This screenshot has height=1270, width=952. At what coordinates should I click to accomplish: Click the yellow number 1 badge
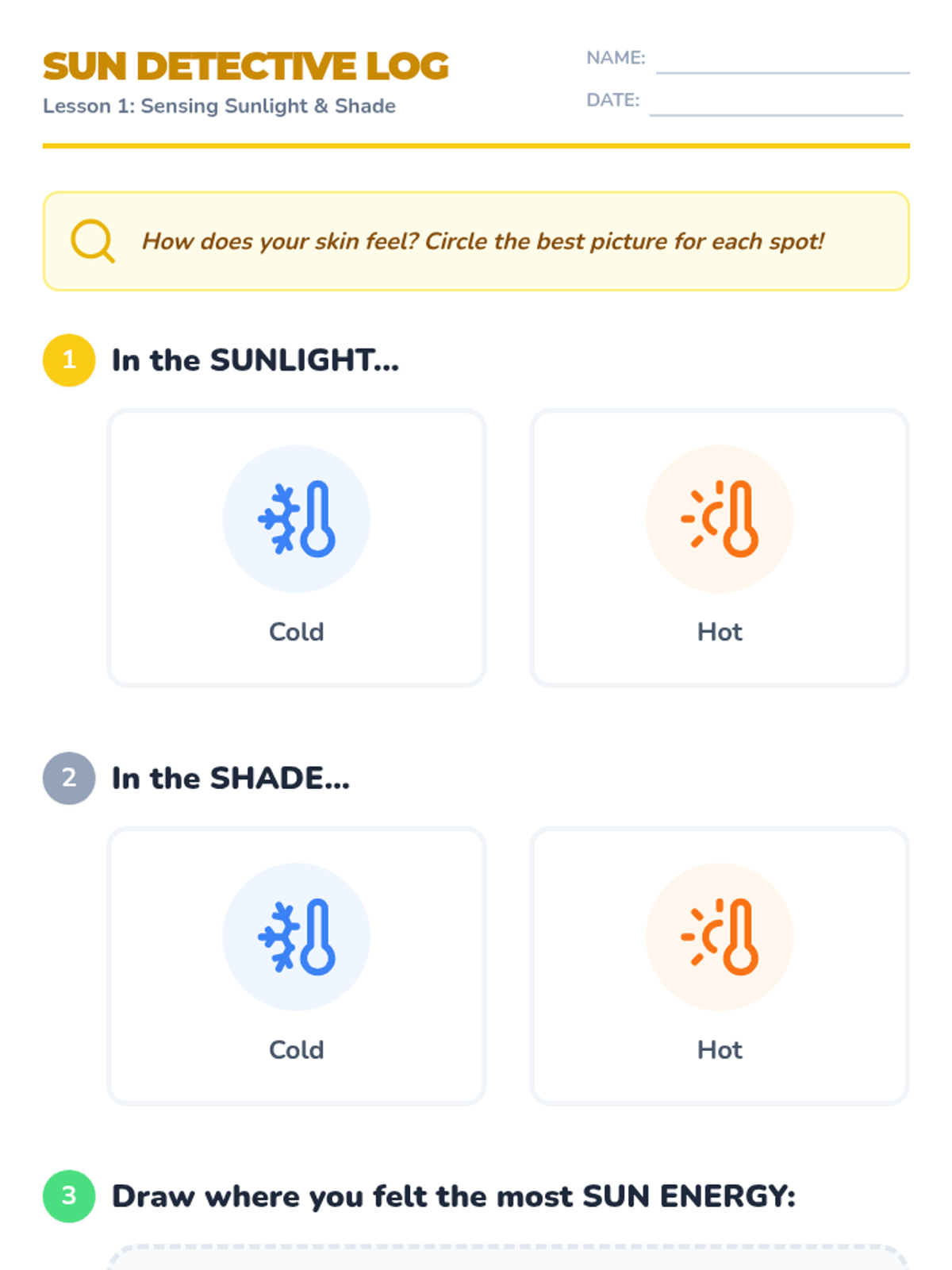pos(69,360)
